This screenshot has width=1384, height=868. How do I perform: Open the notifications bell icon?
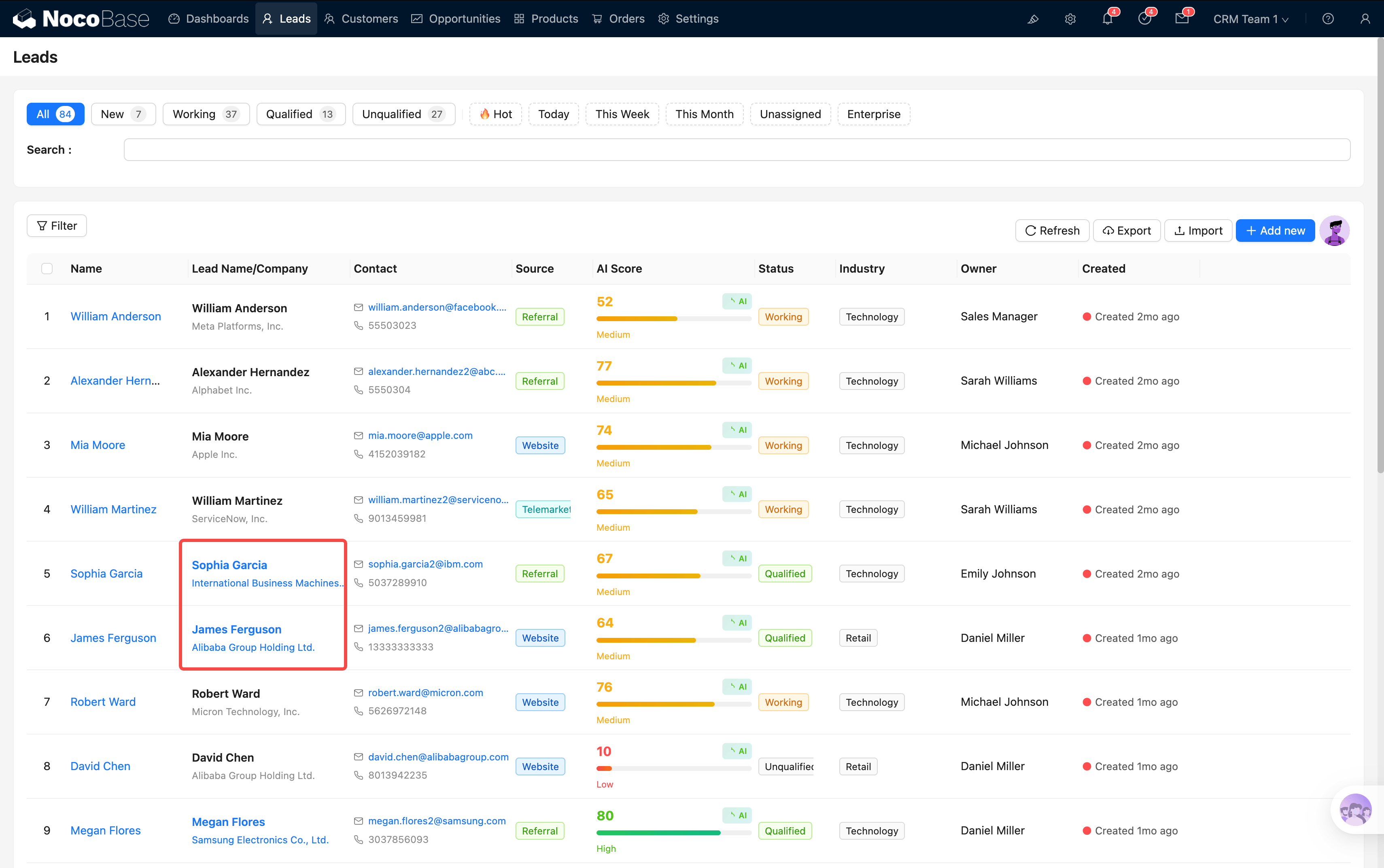[x=1107, y=19]
